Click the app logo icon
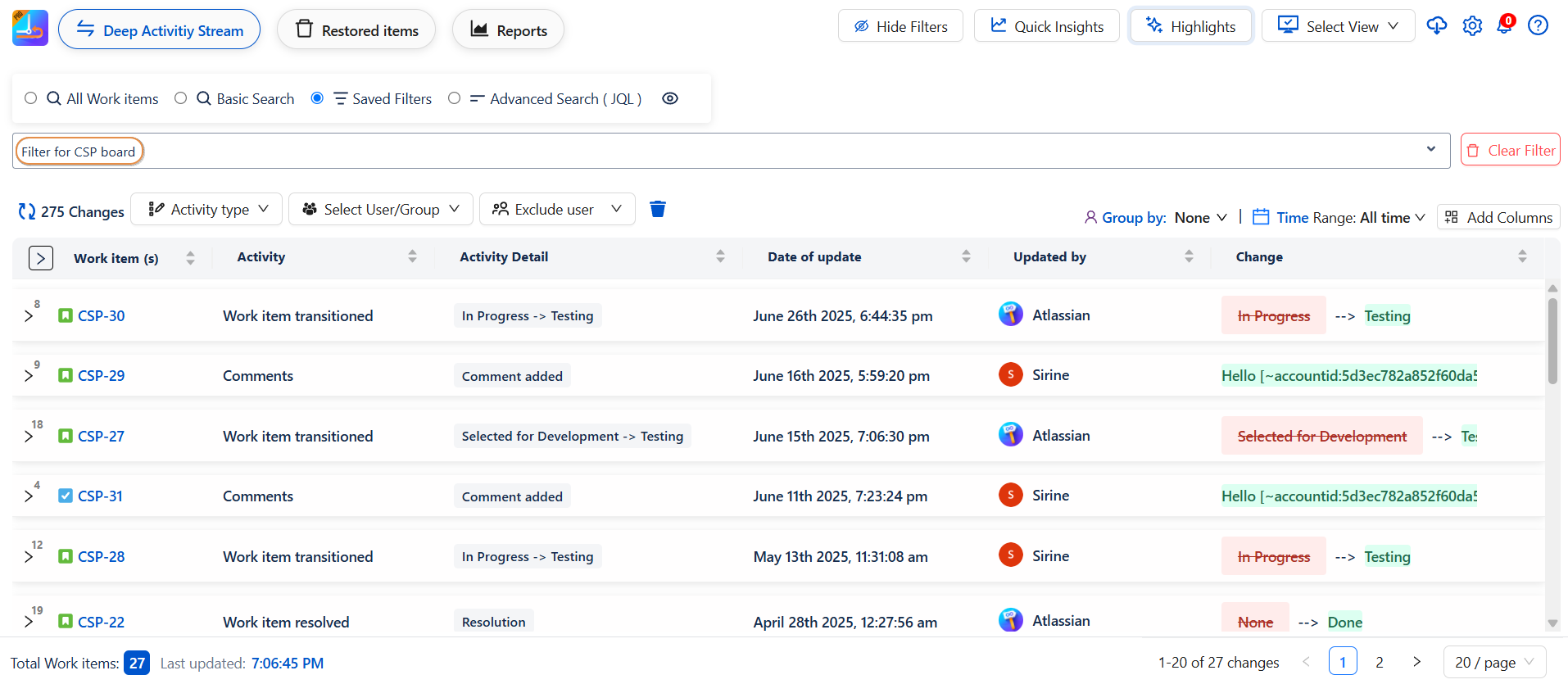 coord(30,29)
